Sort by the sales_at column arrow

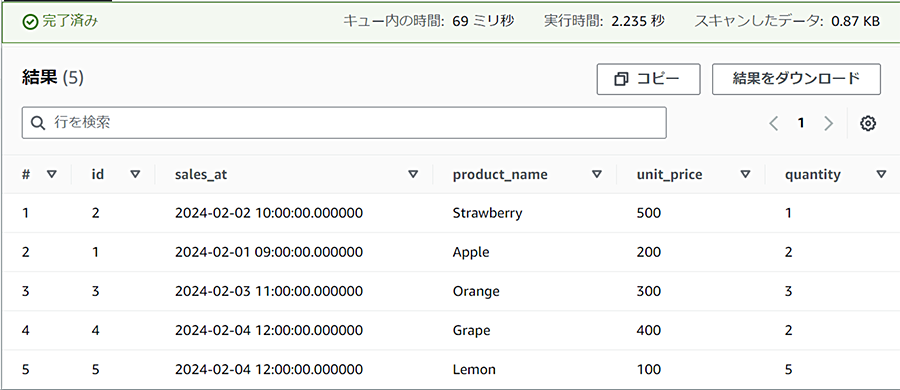tap(413, 175)
